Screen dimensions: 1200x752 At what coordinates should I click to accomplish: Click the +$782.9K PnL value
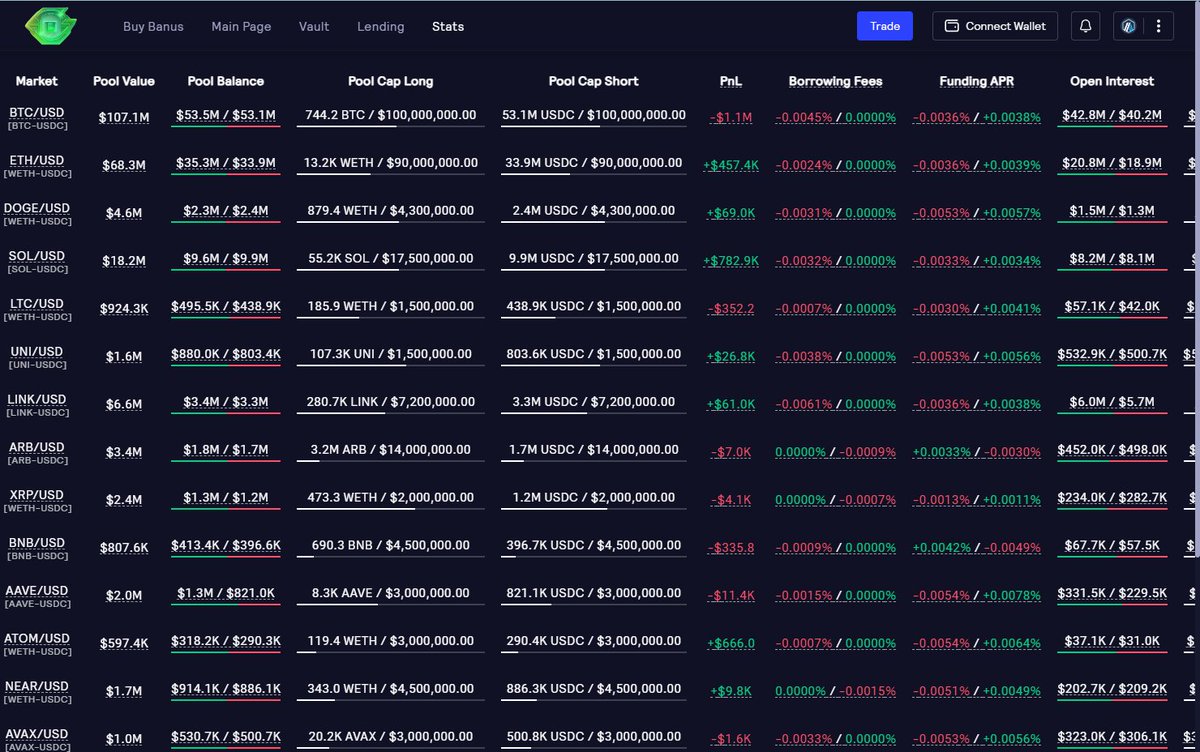click(731, 261)
